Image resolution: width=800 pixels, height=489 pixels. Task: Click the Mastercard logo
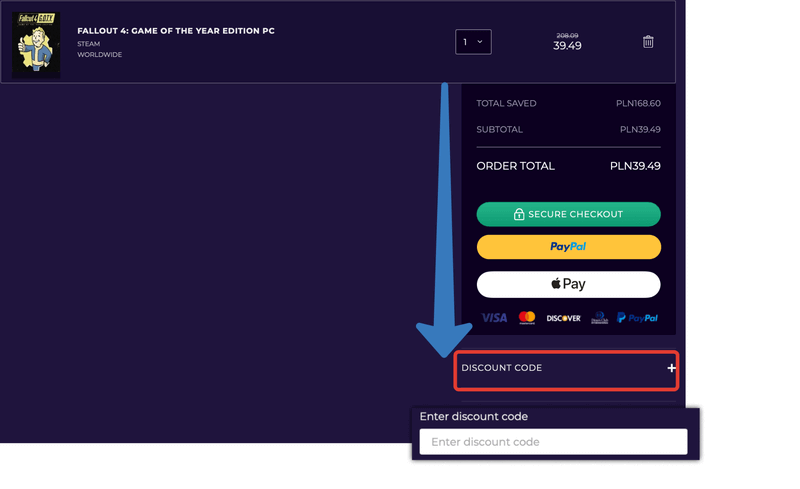[527, 318]
